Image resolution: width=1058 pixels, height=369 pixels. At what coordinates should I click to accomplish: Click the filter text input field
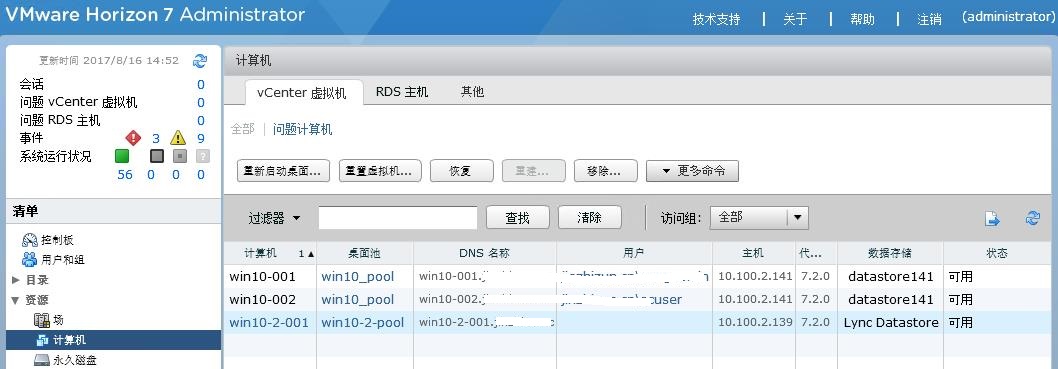point(398,218)
